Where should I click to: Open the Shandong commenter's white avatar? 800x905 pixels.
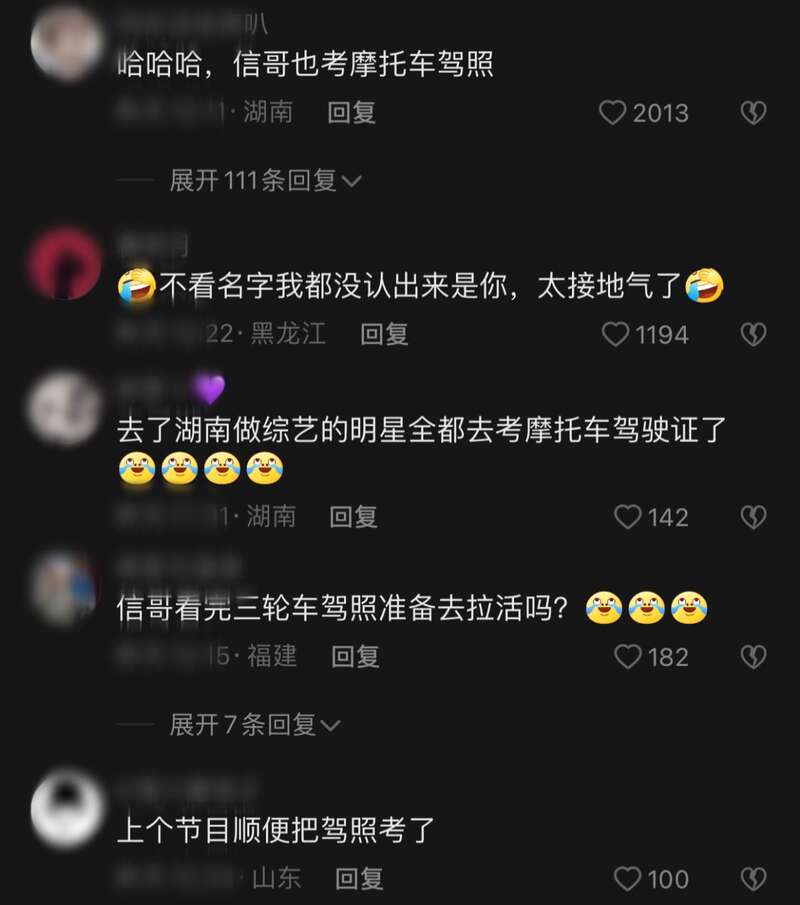pos(65,808)
